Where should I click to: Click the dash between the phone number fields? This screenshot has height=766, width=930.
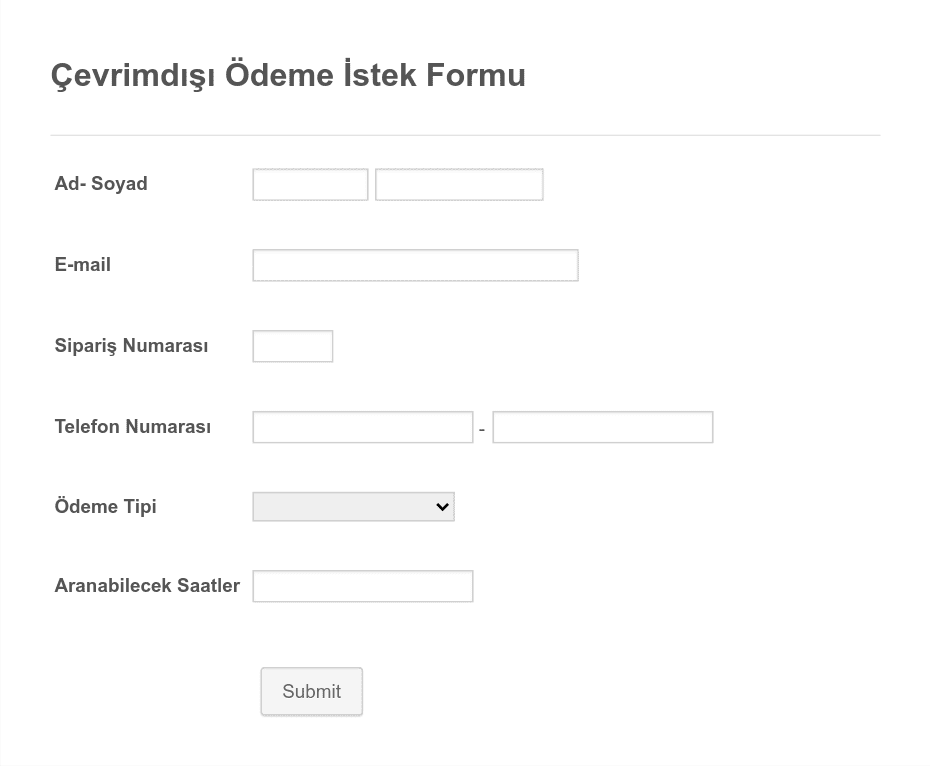pyautogui.click(x=482, y=430)
